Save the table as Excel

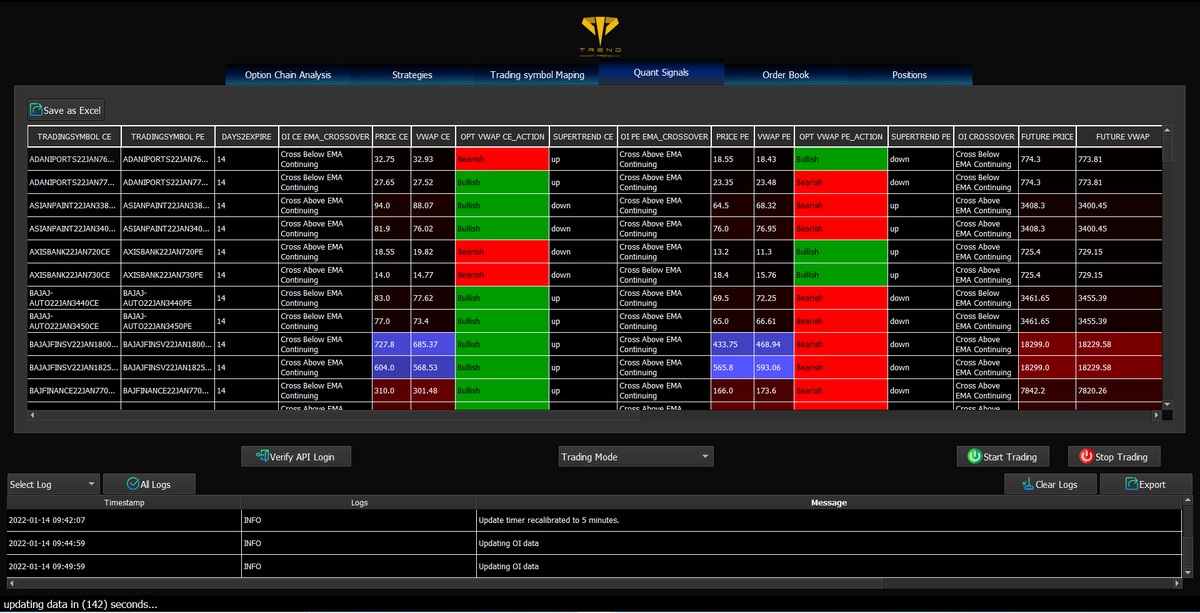click(65, 110)
